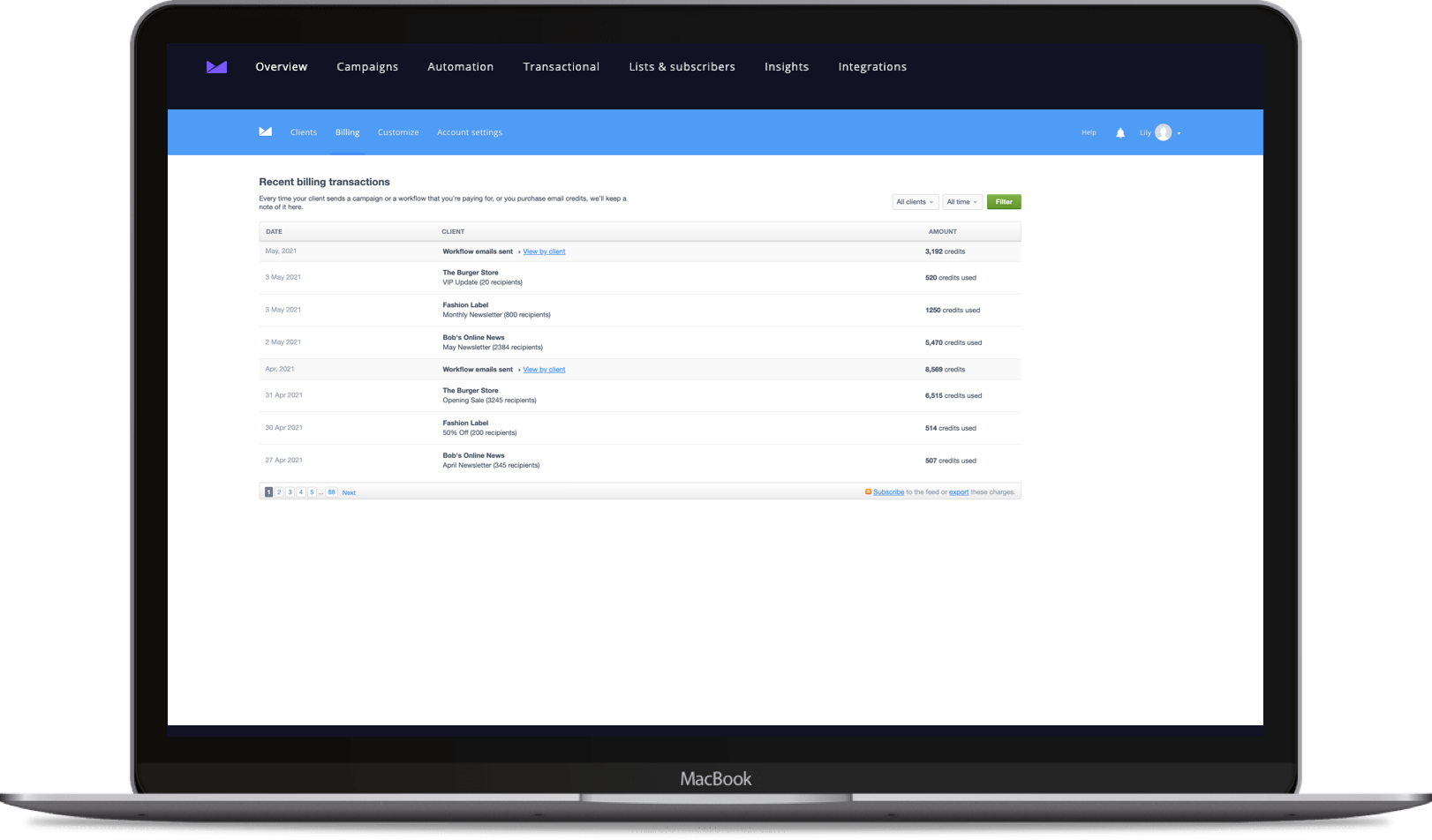Click Lily's profile avatar
This screenshot has width=1432, height=840.
tap(1163, 132)
